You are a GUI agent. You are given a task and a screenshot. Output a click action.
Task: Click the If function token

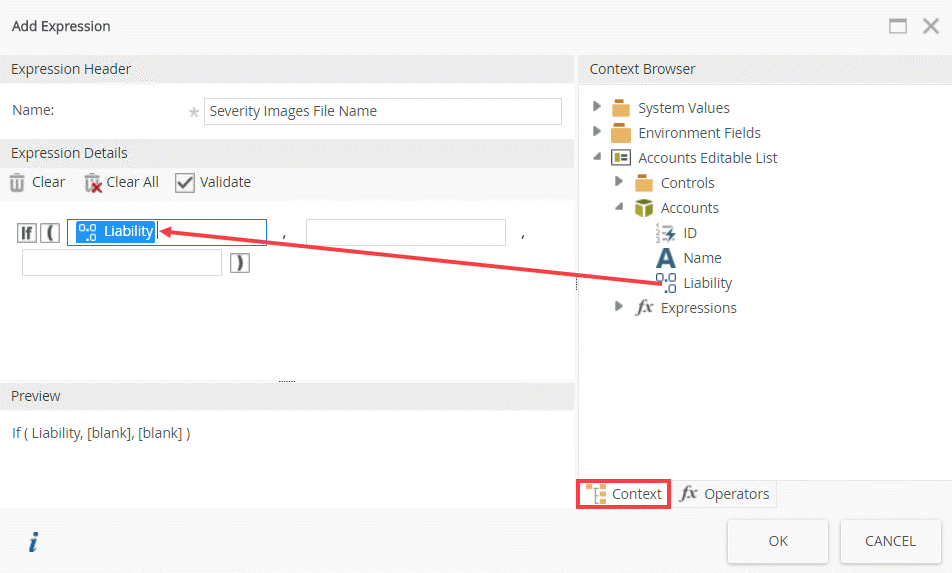[x=27, y=232]
